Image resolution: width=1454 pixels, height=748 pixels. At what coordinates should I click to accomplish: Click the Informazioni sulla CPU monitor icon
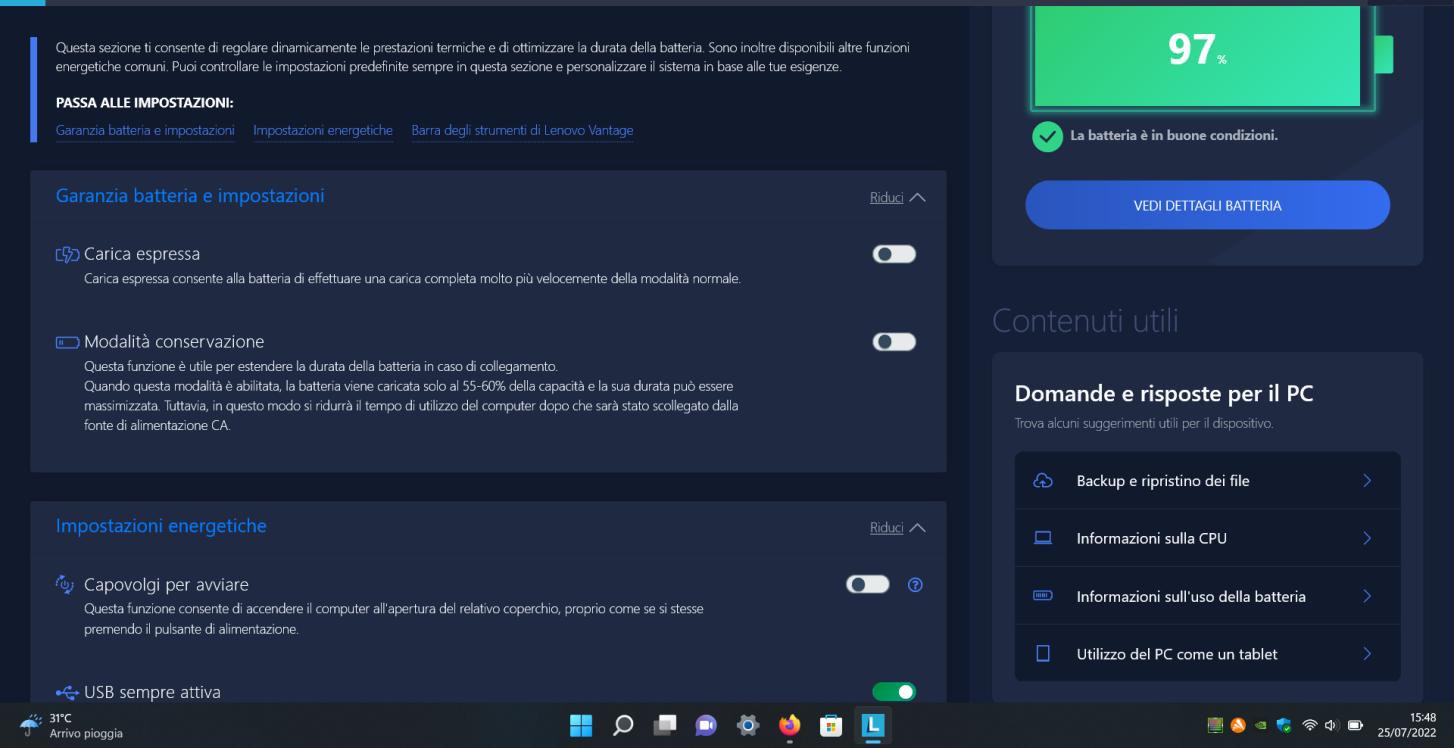coord(1043,538)
